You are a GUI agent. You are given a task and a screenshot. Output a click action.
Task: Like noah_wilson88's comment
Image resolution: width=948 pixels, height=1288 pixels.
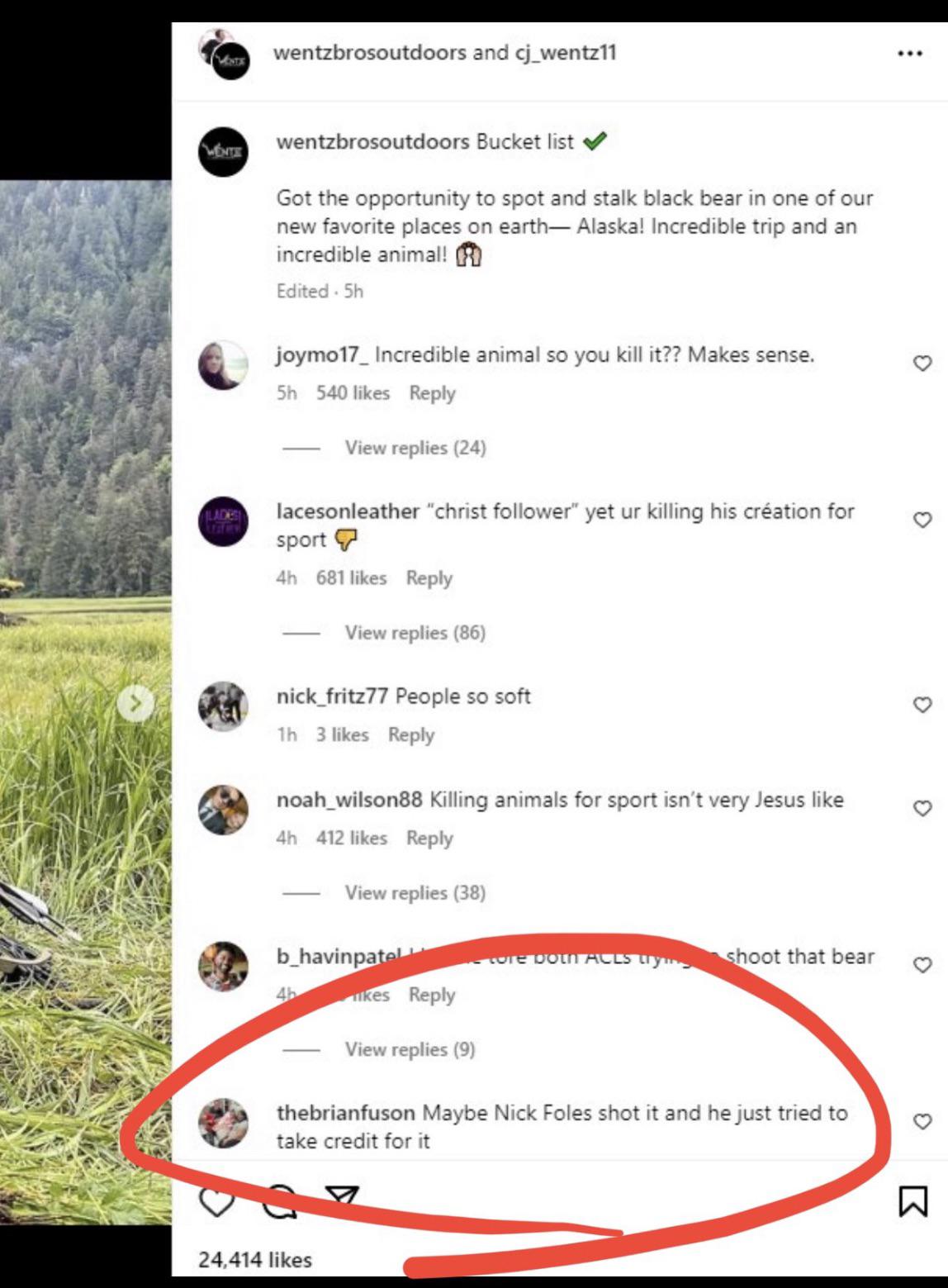click(922, 808)
